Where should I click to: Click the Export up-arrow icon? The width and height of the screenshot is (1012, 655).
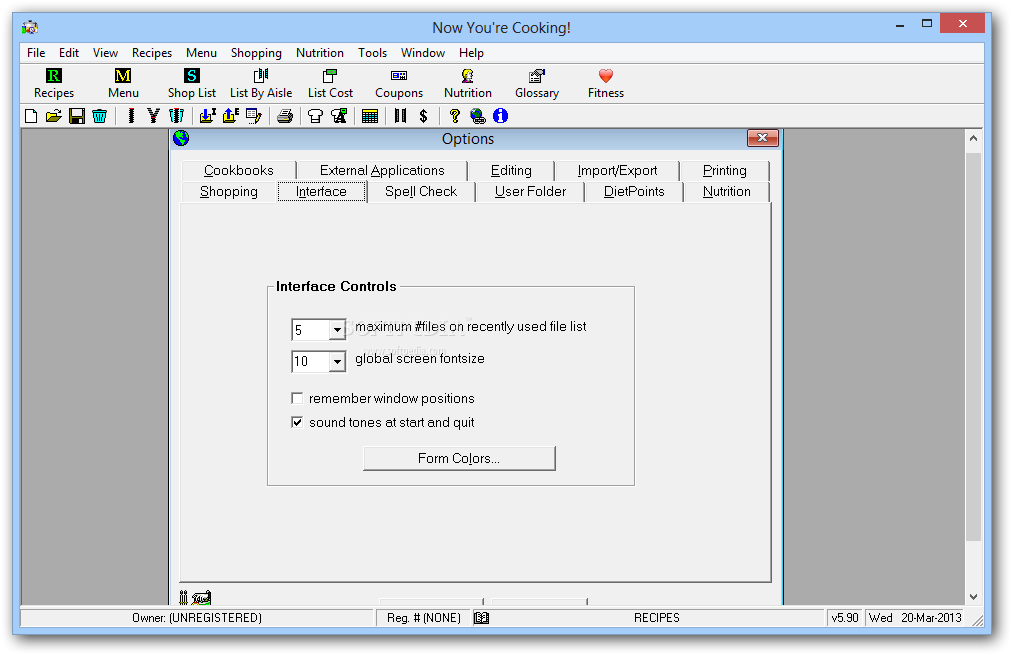(230, 116)
